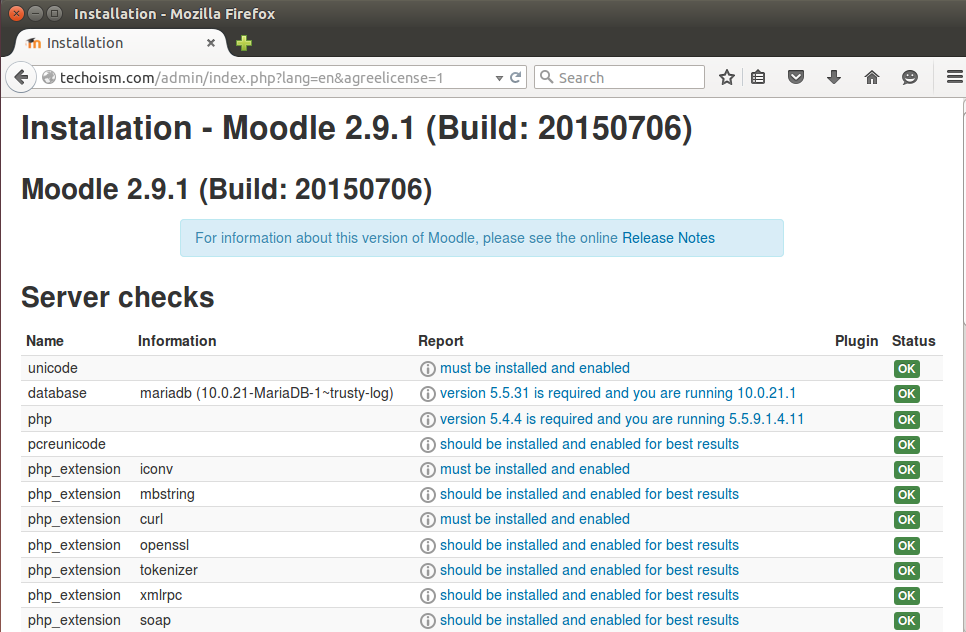This screenshot has height=632, width=966.
Task: Click the 'openssl' information cell
Action: [164, 545]
